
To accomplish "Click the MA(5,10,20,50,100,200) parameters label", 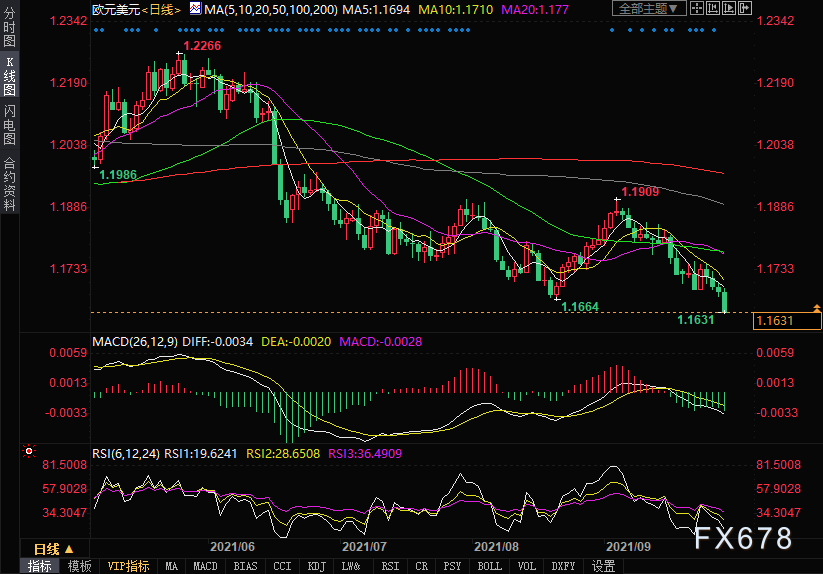I will 271,9.
